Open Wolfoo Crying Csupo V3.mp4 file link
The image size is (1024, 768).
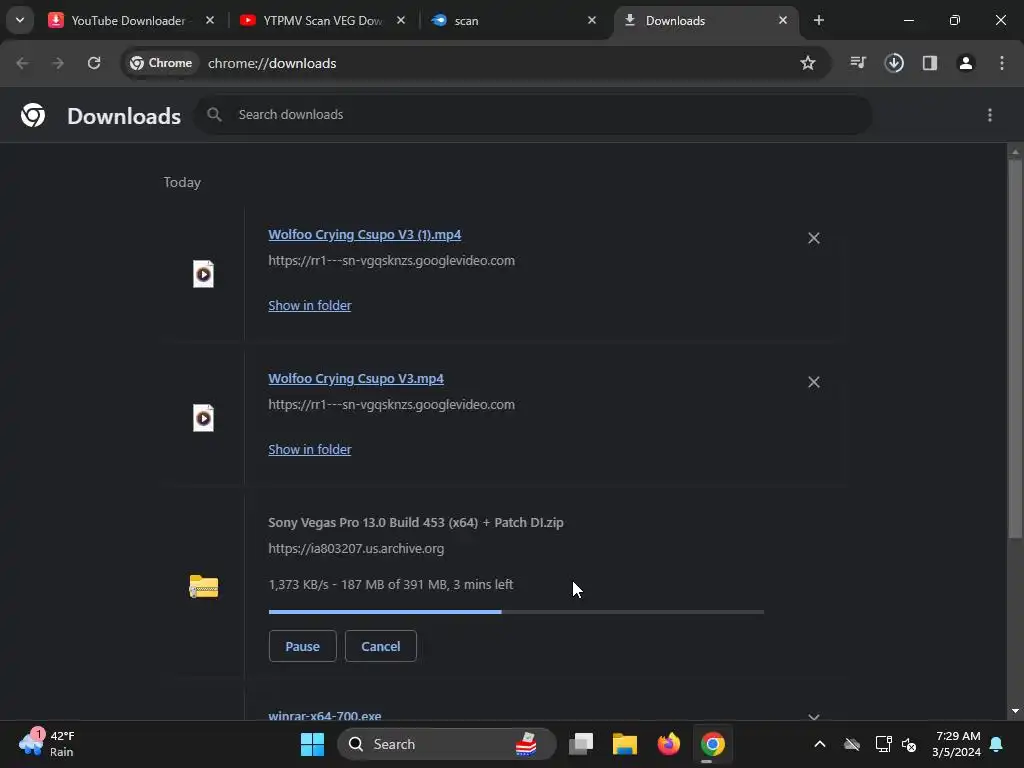[356, 379]
